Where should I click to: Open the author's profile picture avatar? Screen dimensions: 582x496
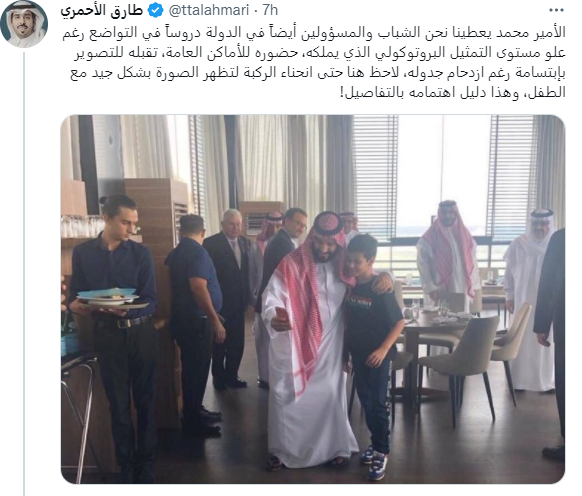tap(24, 24)
